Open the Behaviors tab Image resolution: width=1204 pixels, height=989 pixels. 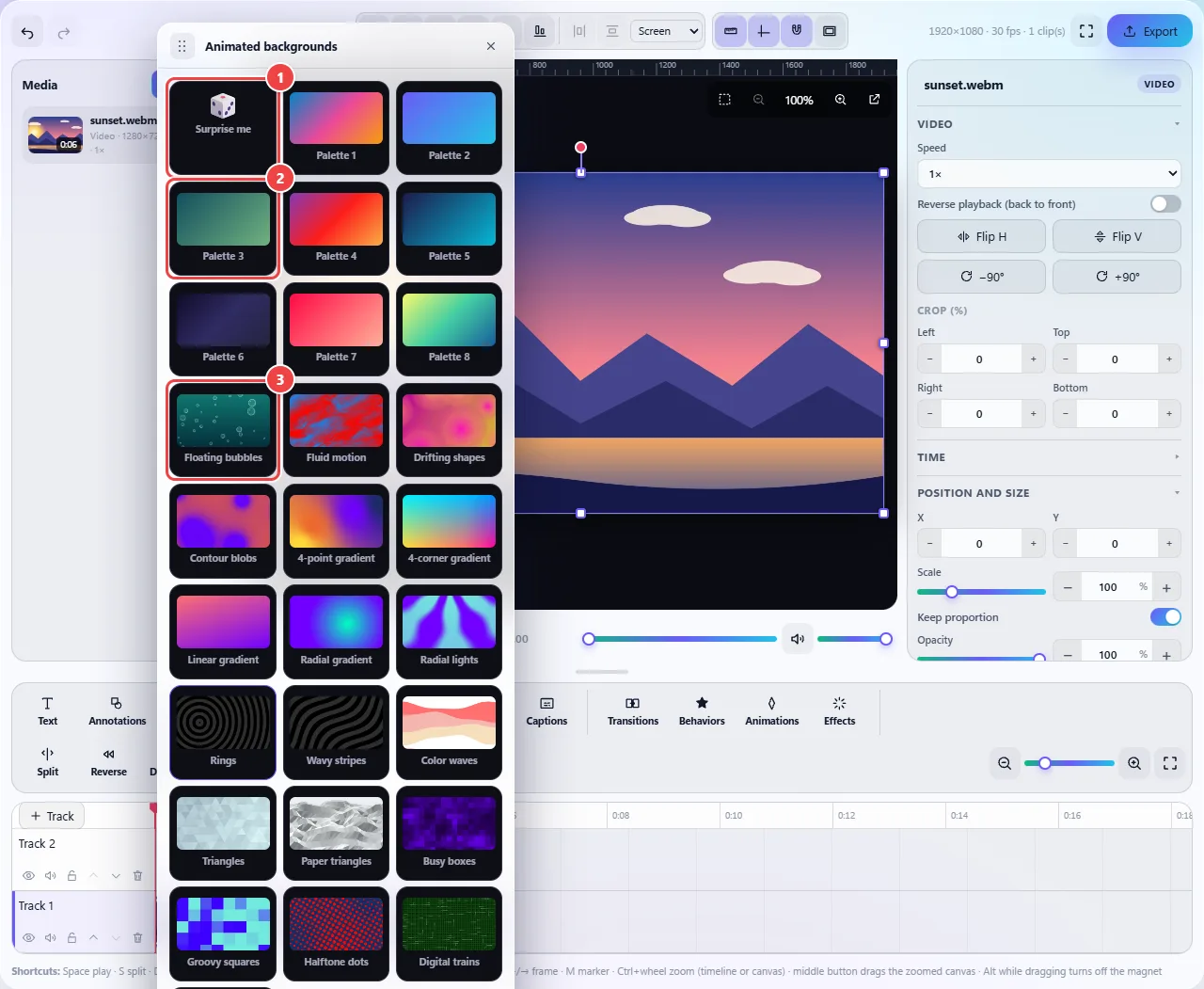click(702, 711)
